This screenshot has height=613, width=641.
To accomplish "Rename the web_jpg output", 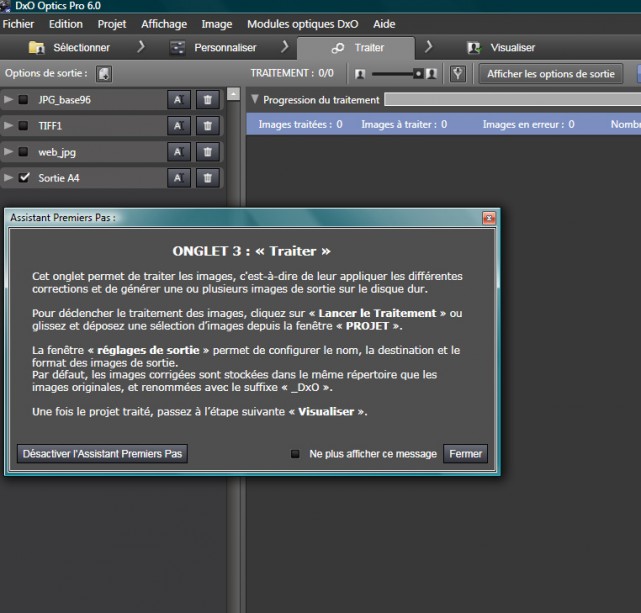I will click(x=179, y=152).
